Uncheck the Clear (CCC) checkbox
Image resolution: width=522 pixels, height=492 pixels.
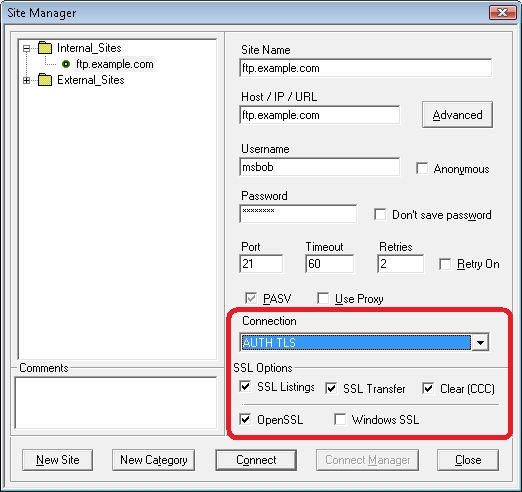pyautogui.click(x=428, y=388)
